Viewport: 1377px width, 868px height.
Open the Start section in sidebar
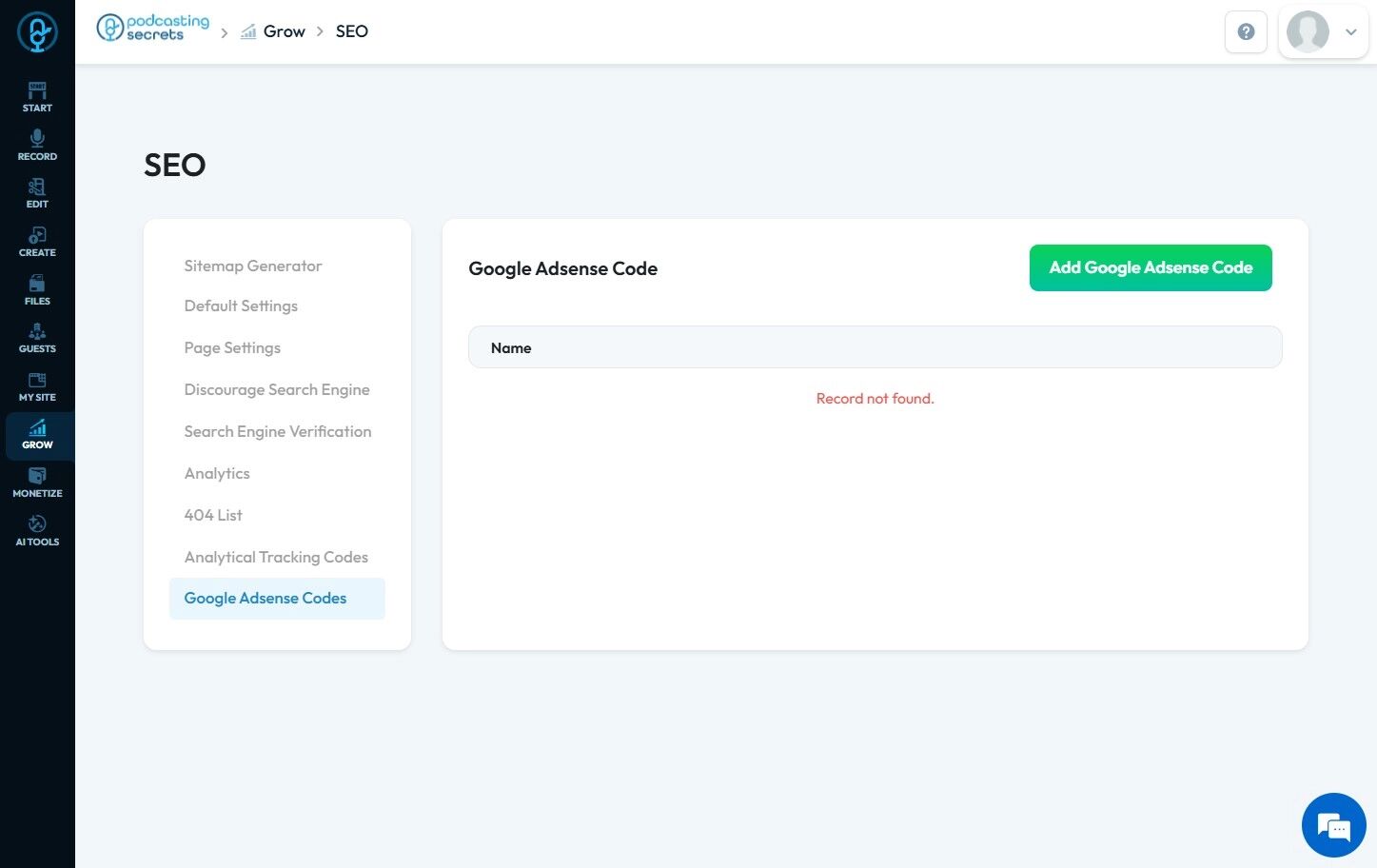37,97
